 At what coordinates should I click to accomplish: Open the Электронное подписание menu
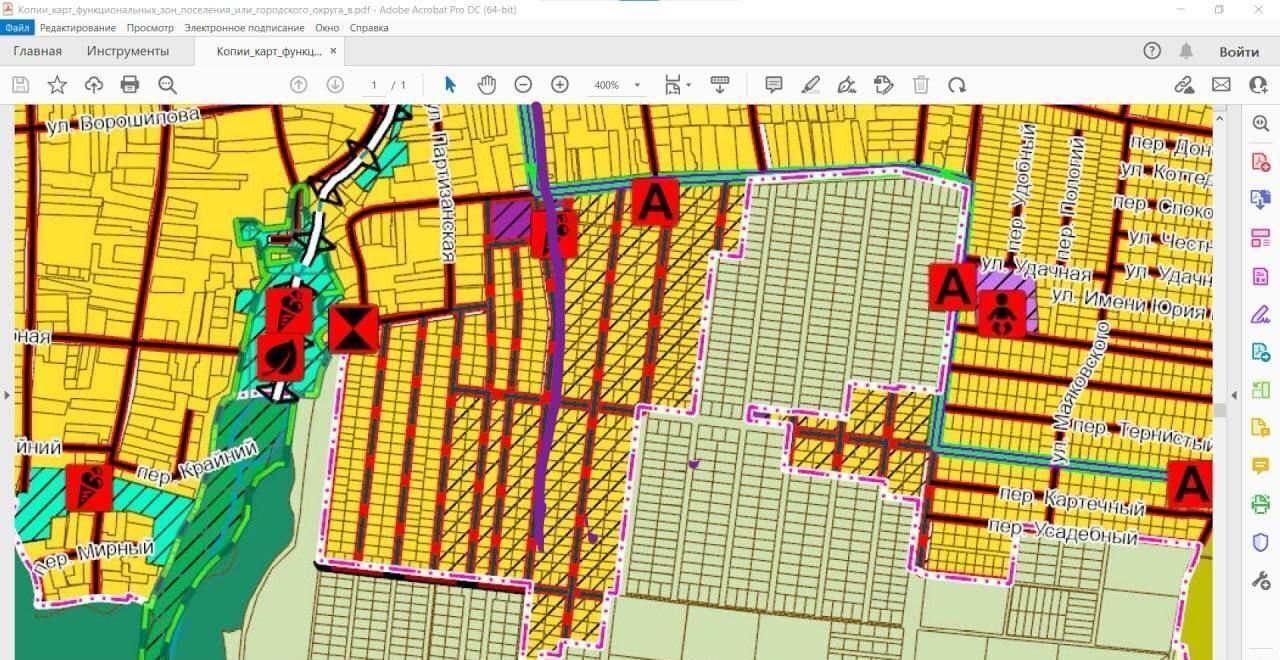[x=244, y=28]
